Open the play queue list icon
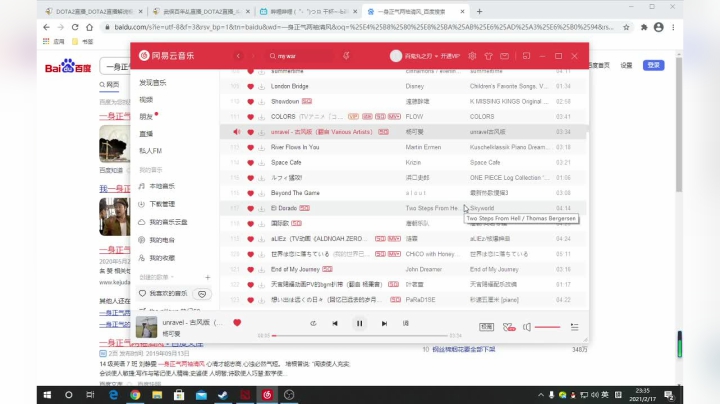This screenshot has height=404, width=720. (574, 327)
